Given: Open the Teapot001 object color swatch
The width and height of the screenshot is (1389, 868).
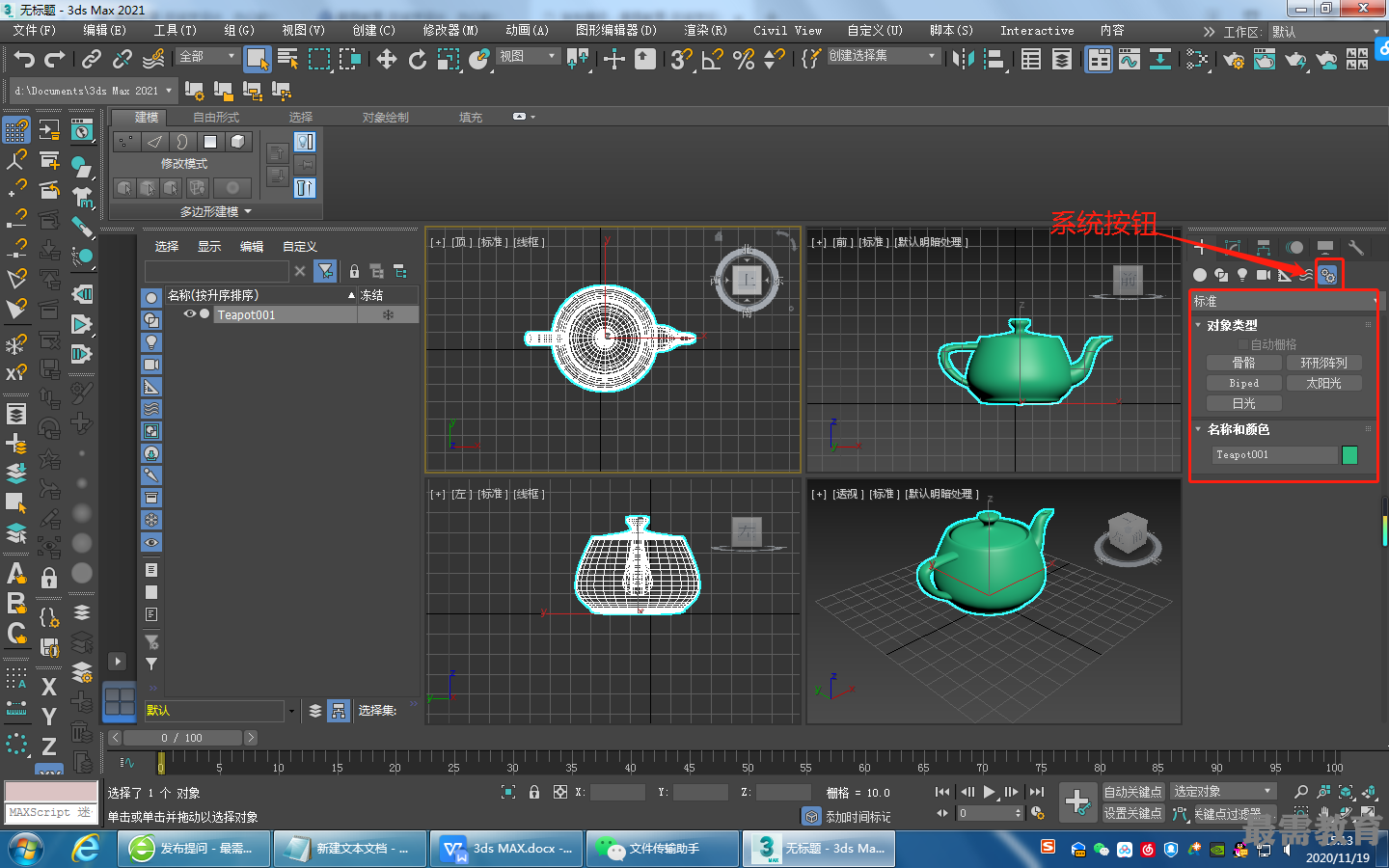Looking at the screenshot, I should [1349, 455].
